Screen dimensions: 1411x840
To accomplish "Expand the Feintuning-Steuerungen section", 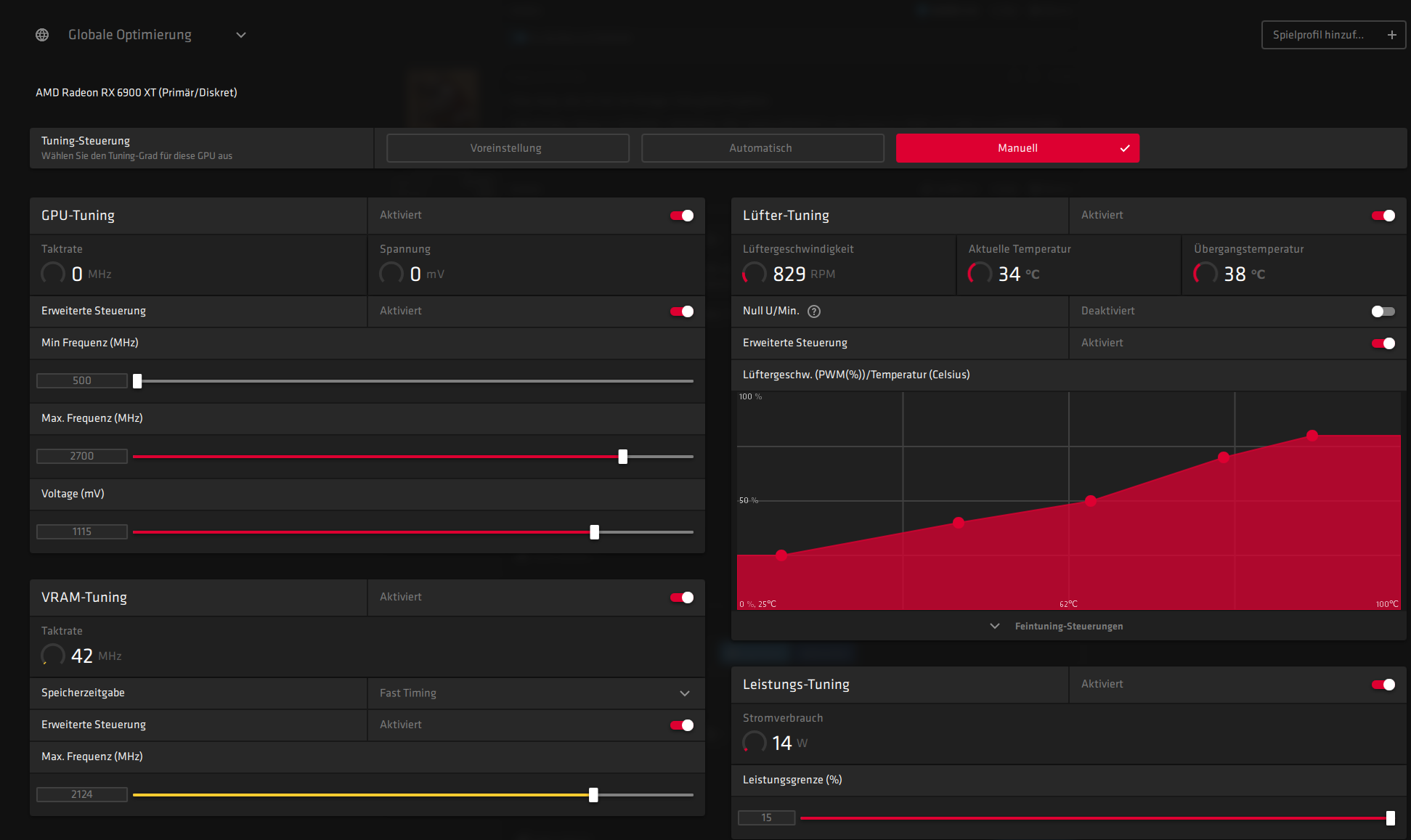I will (x=1068, y=626).
